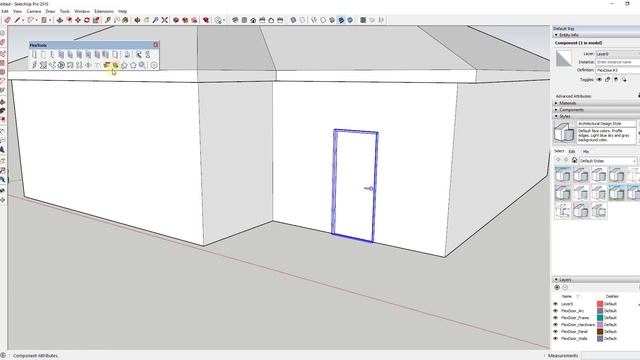Viewport: 640px width, 360px height.
Task: Hide the FlexDoor_Walls layer
Action: point(556,339)
